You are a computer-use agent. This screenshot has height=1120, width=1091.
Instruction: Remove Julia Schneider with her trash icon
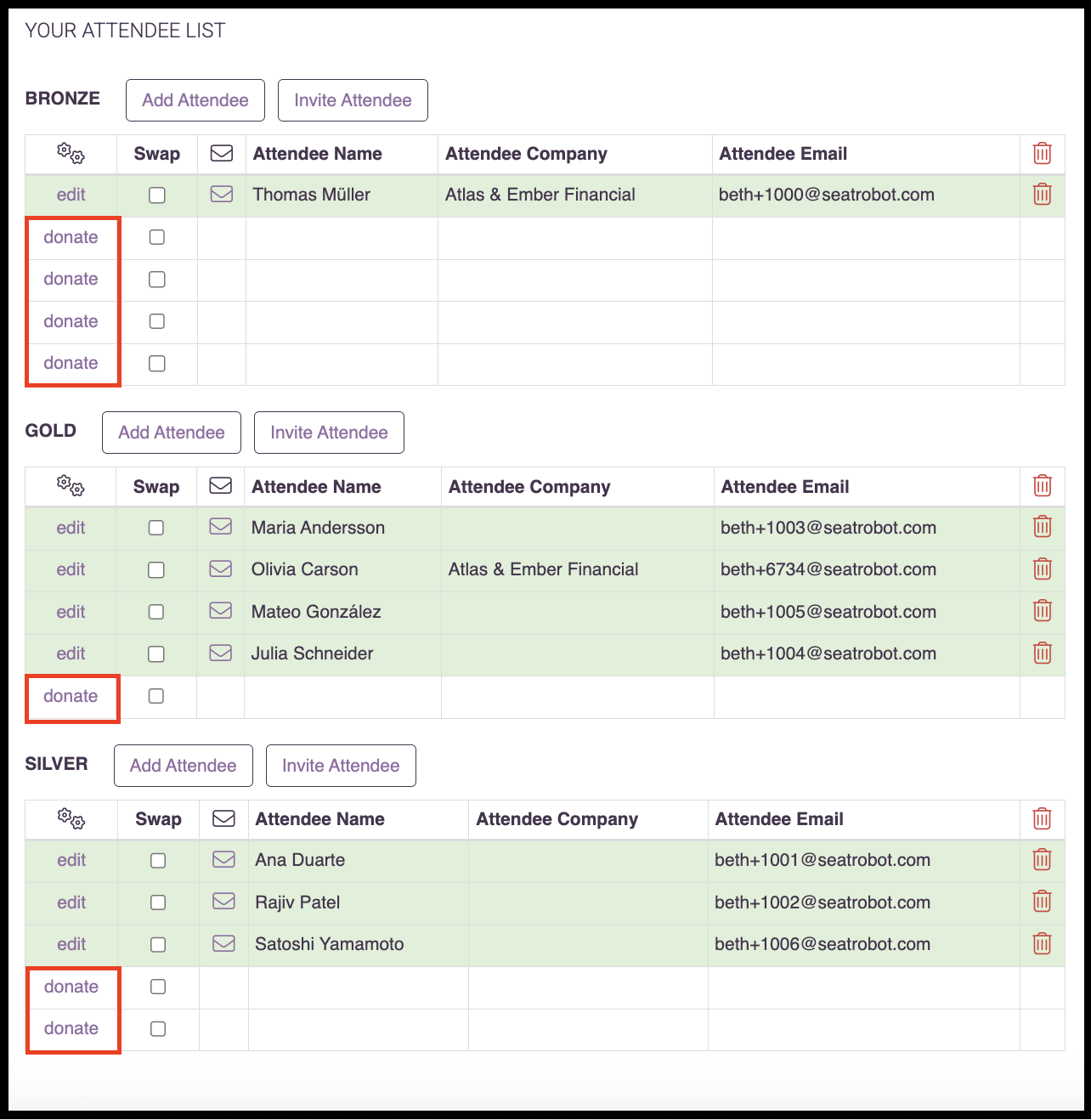[1042, 653]
